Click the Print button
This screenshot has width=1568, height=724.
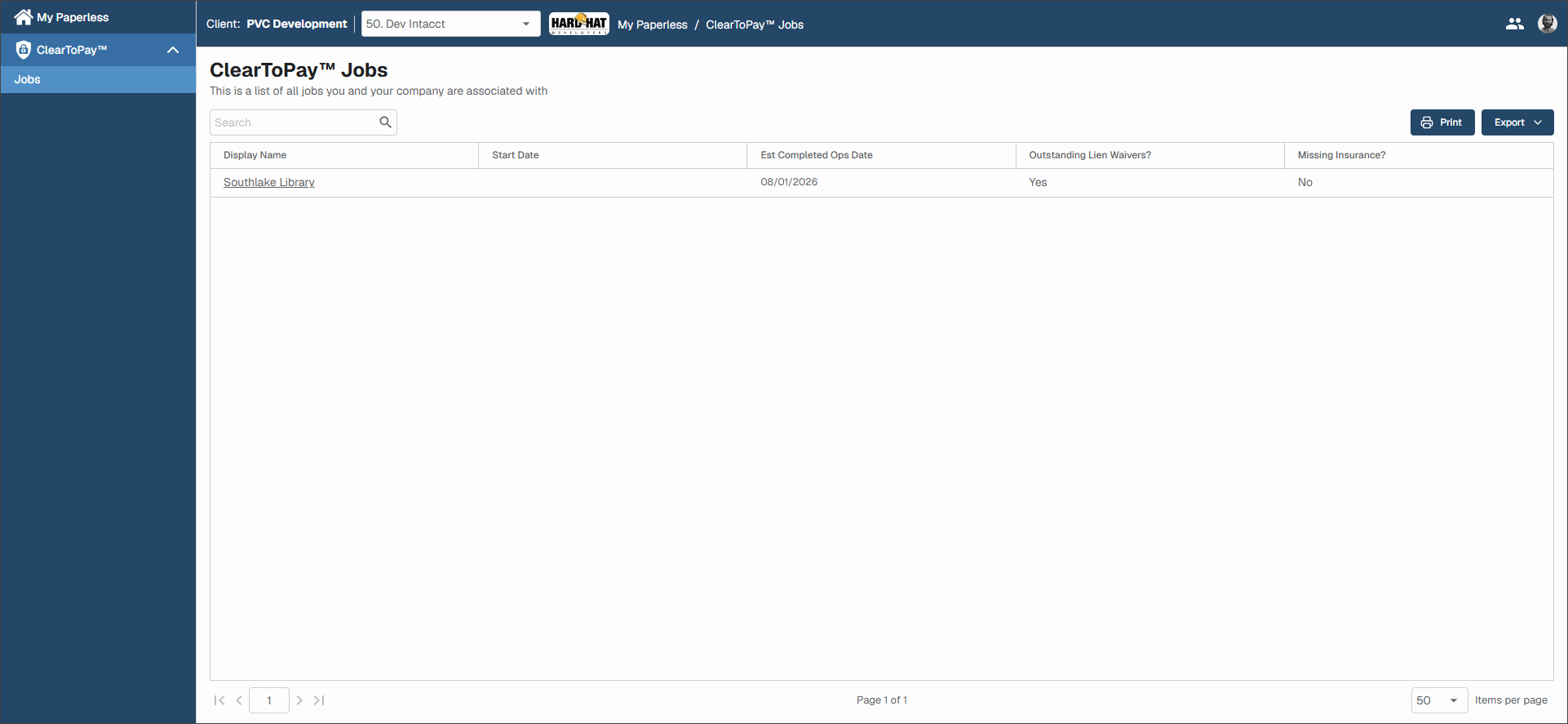pos(1442,122)
